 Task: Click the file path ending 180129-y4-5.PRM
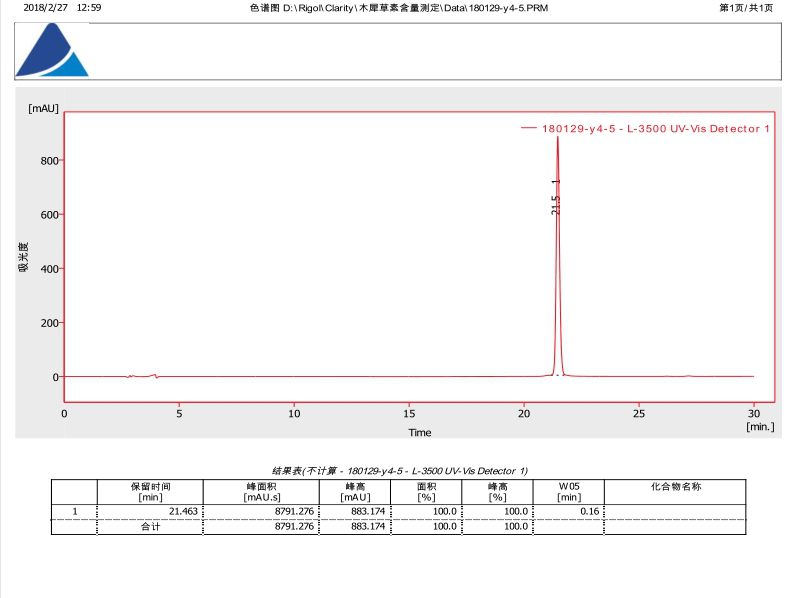(x=399, y=8)
